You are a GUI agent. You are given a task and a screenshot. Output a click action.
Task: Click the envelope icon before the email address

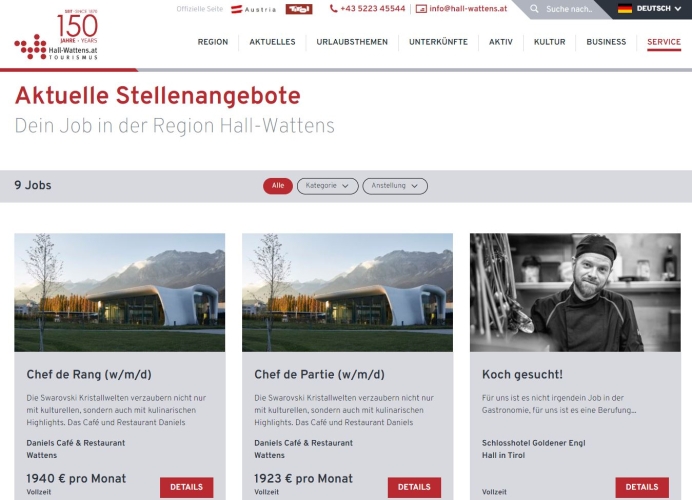tap(421, 9)
